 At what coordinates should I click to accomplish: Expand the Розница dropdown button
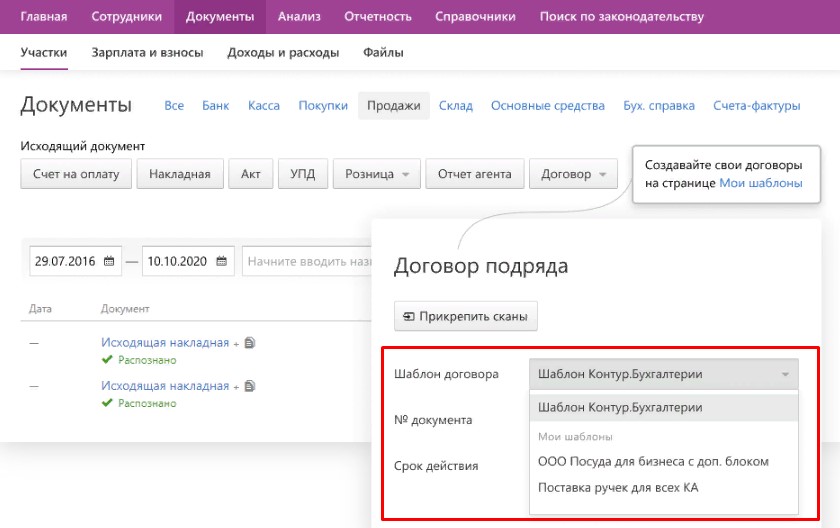pyautogui.click(x=377, y=174)
